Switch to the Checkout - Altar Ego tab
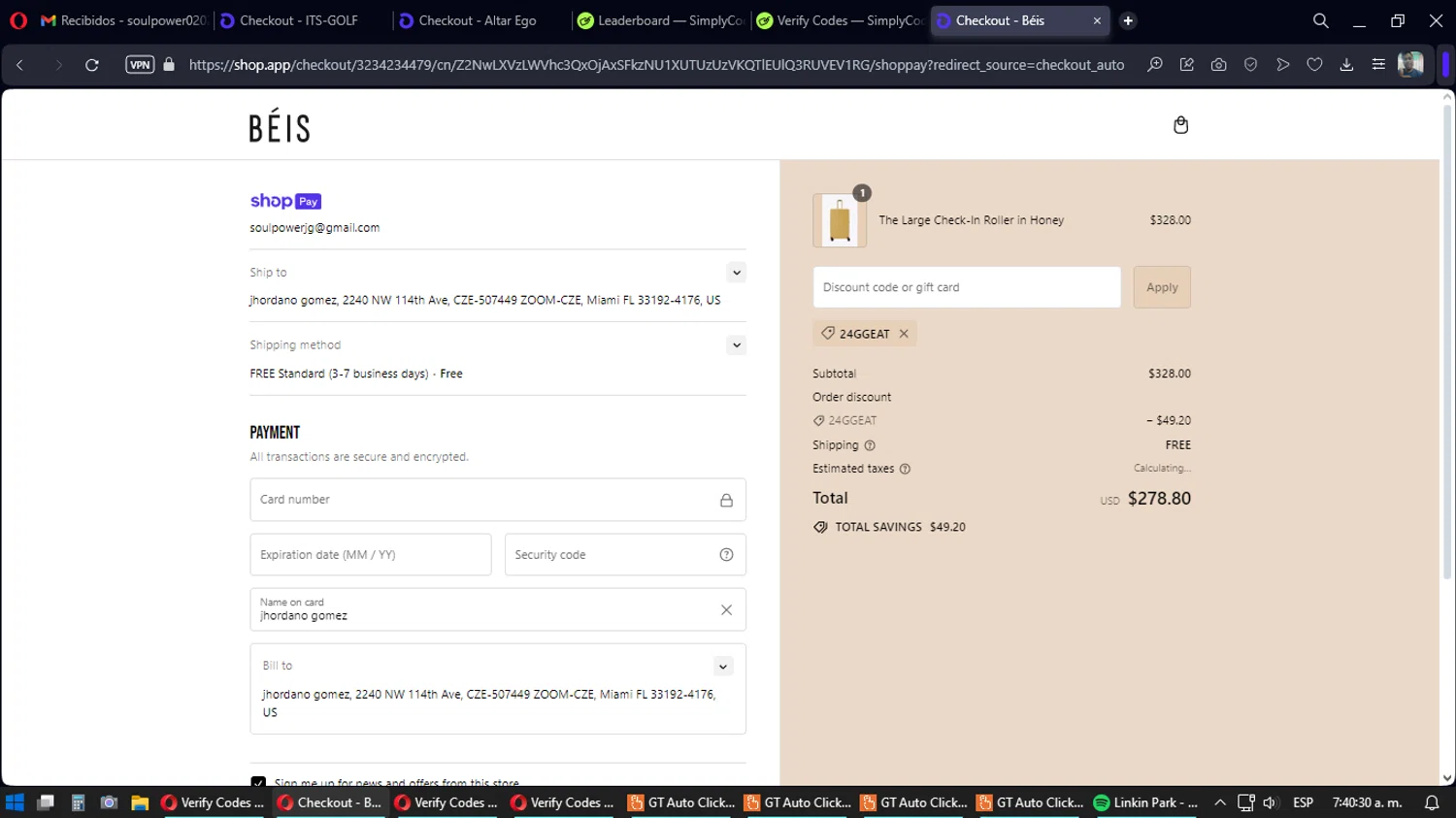Image resolution: width=1456 pixels, height=818 pixels. click(480, 20)
